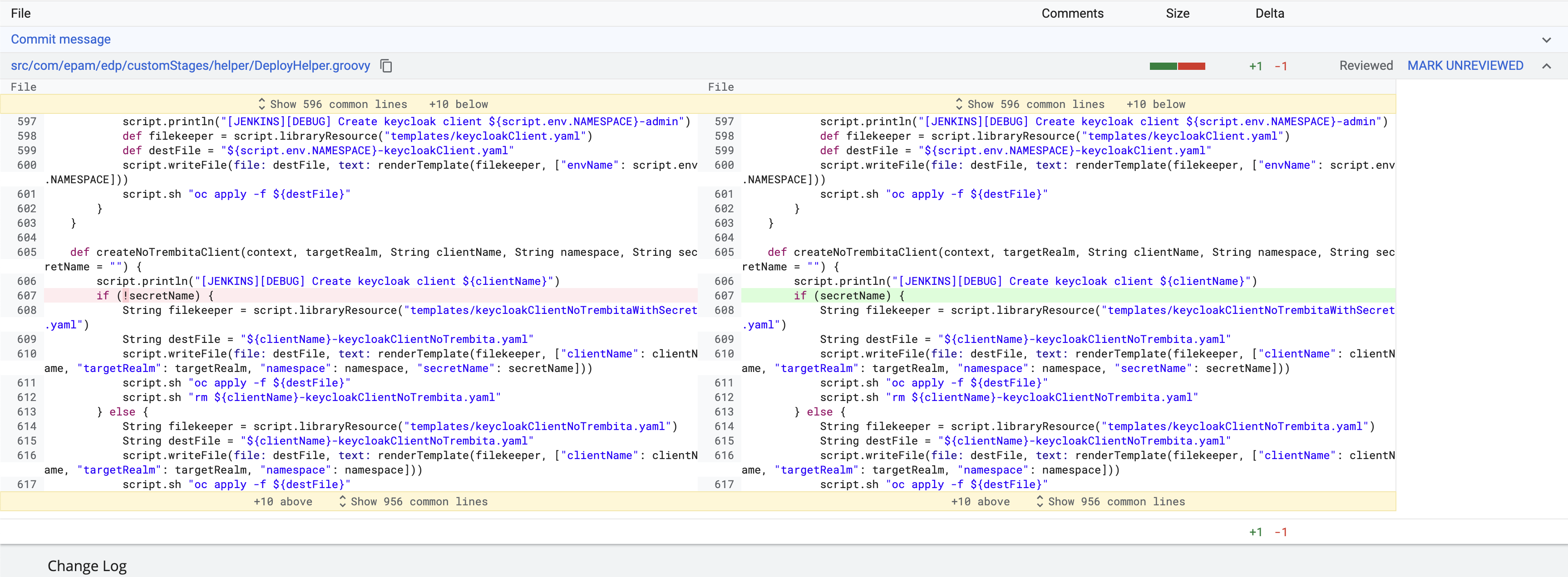
Task: Expand the Commit message row chevron
Action: coord(1546,39)
